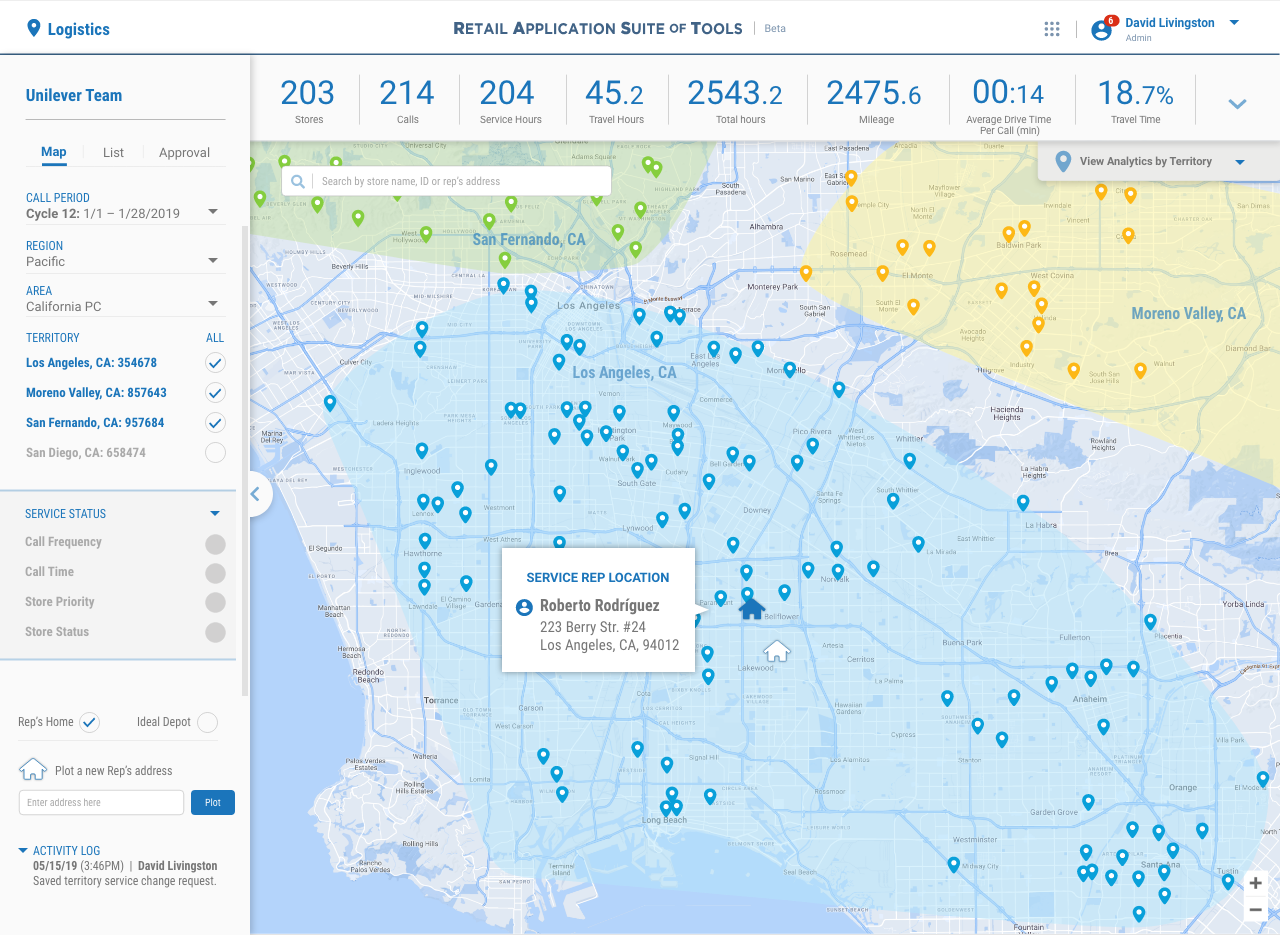Check the San Diego, CA: 658474 territory
Screen dimensions: 1280x935
tap(215, 452)
